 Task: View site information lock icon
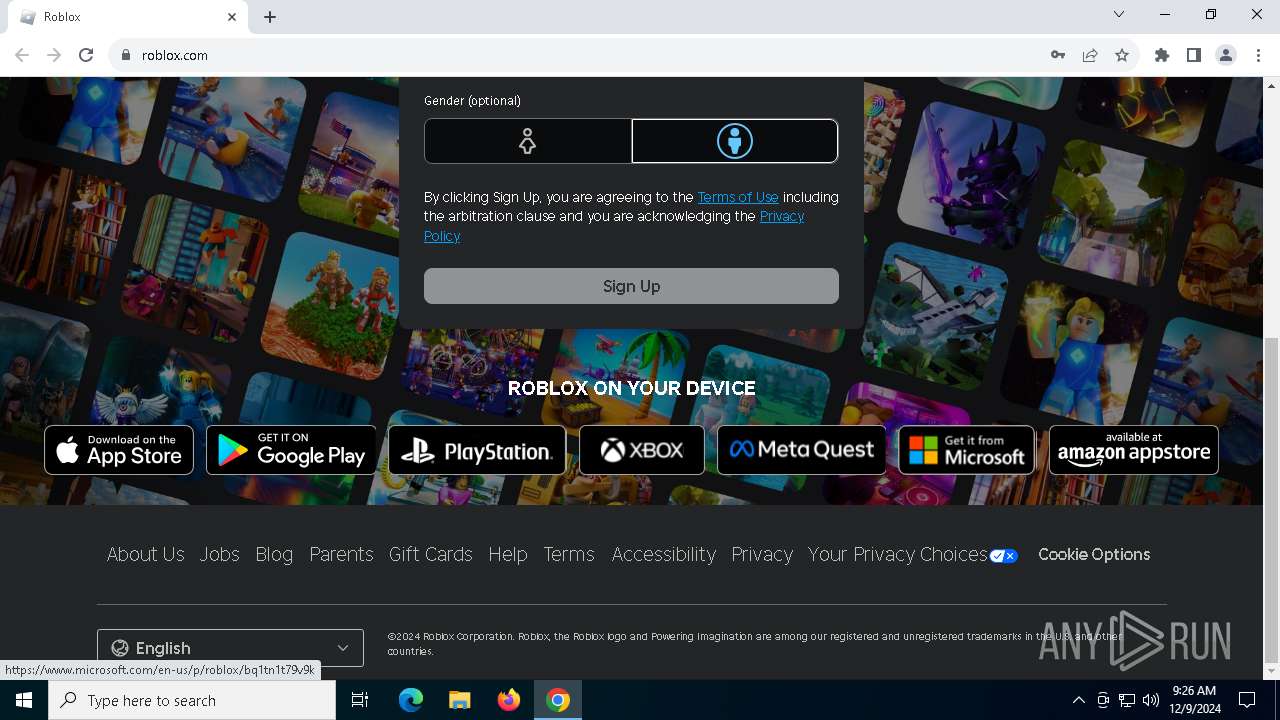tap(125, 55)
